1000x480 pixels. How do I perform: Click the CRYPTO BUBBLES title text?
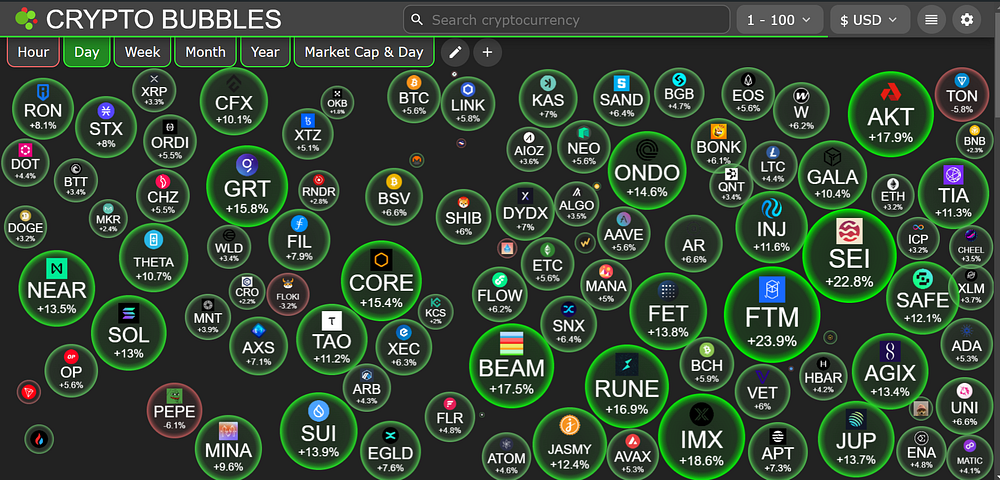(163, 20)
